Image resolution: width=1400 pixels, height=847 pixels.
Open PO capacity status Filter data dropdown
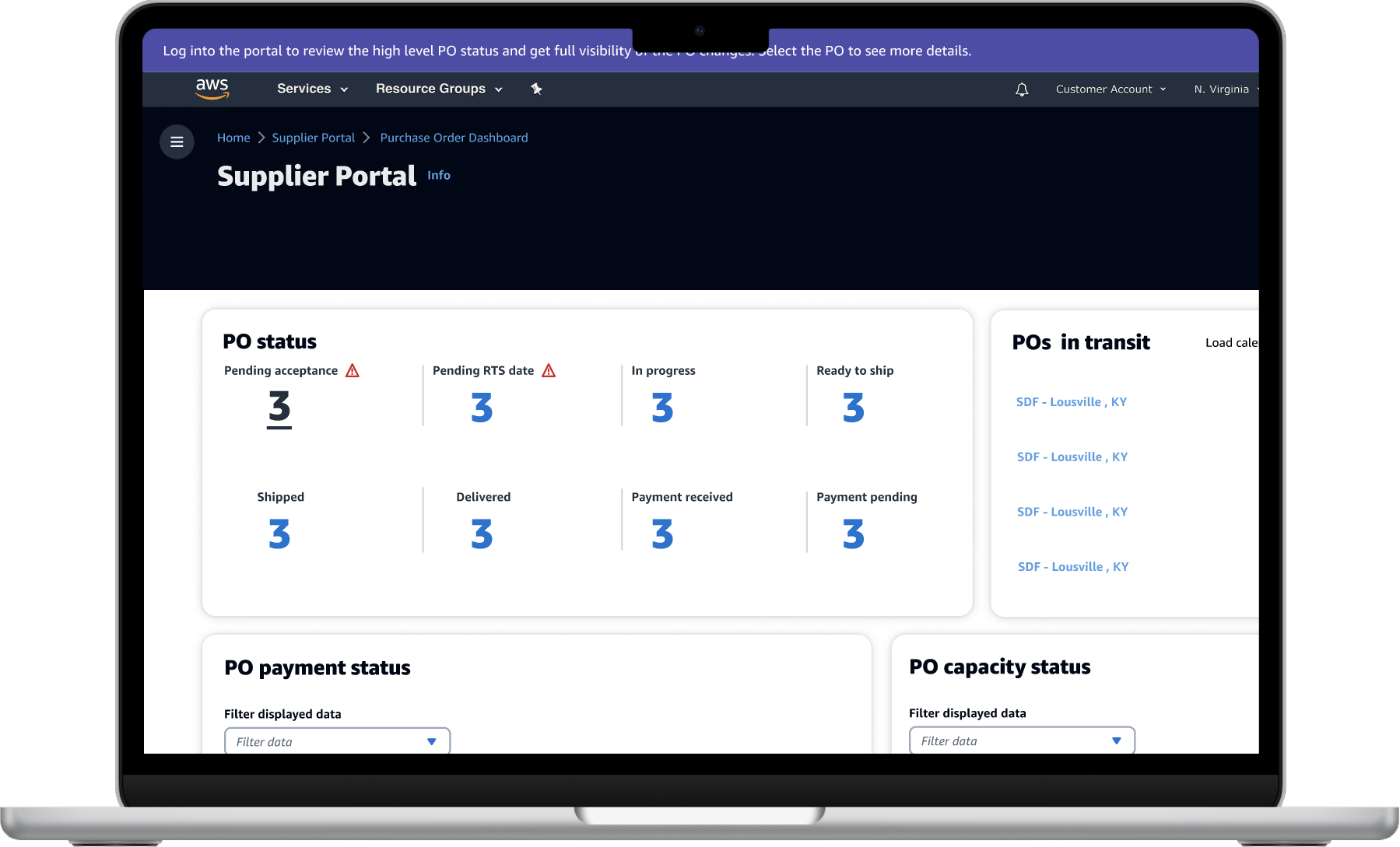[x=1021, y=740]
